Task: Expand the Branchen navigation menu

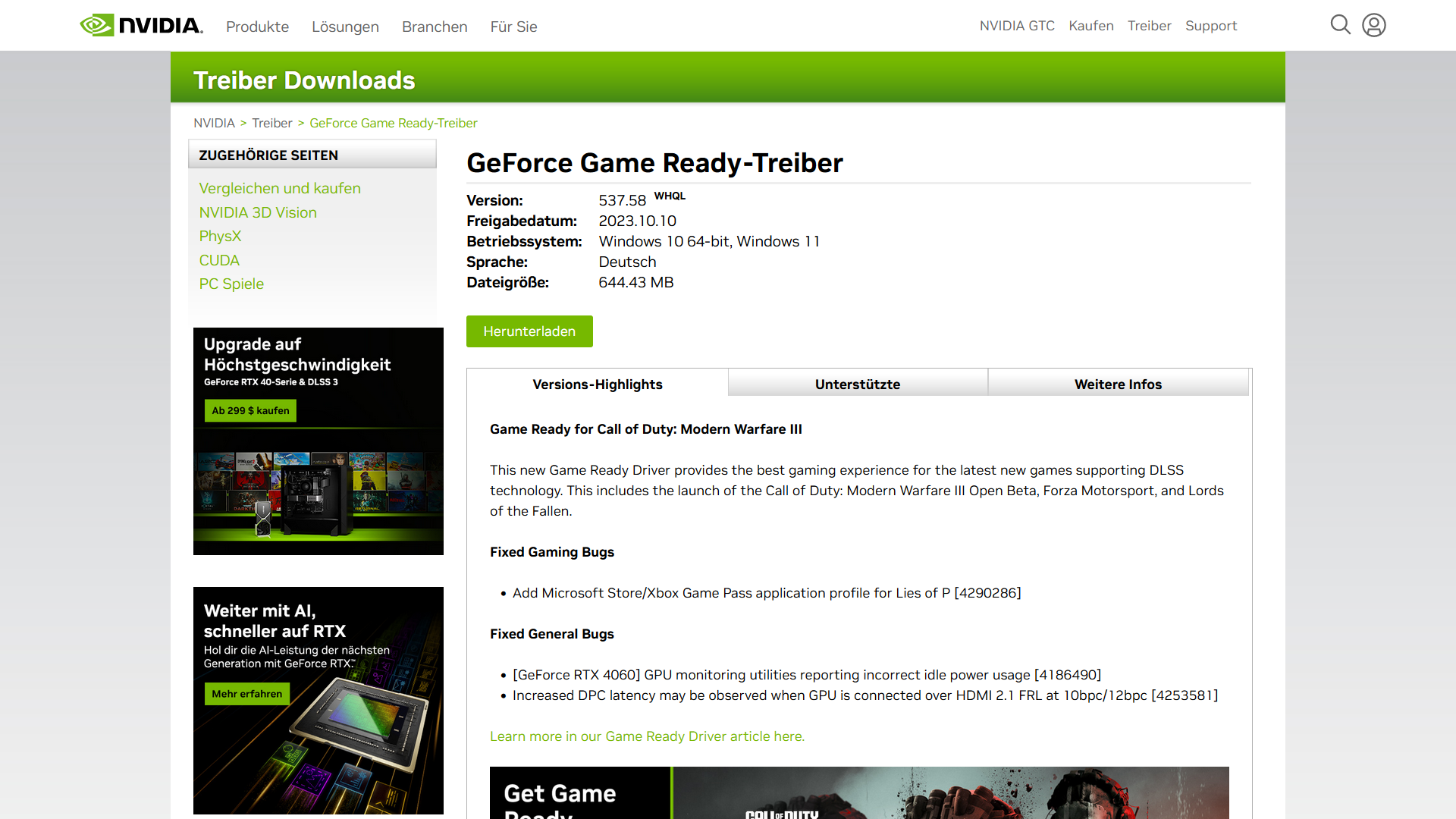Action: pyautogui.click(x=435, y=27)
